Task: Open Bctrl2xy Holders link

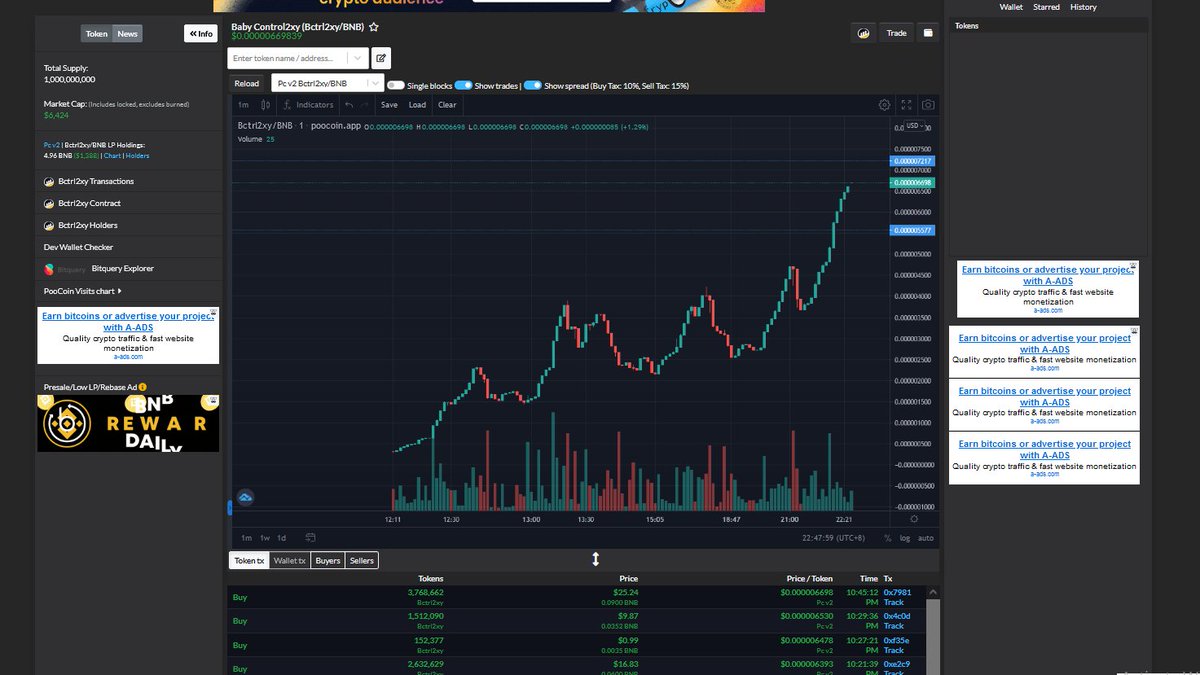Action: click(x=88, y=225)
